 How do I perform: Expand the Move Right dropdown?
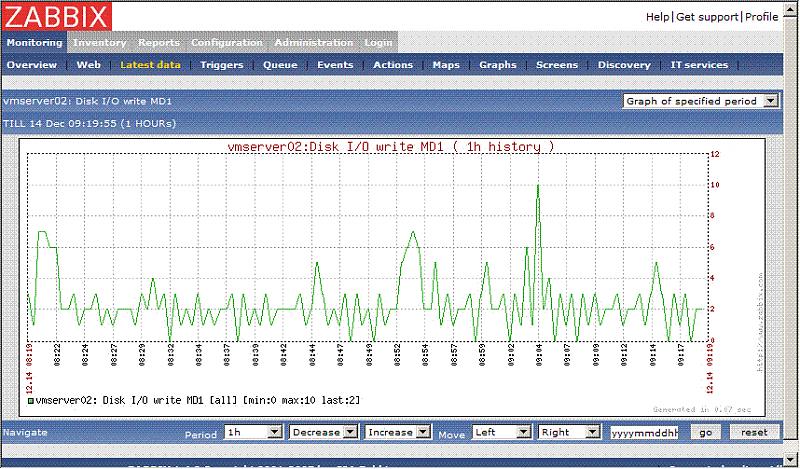coord(569,432)
